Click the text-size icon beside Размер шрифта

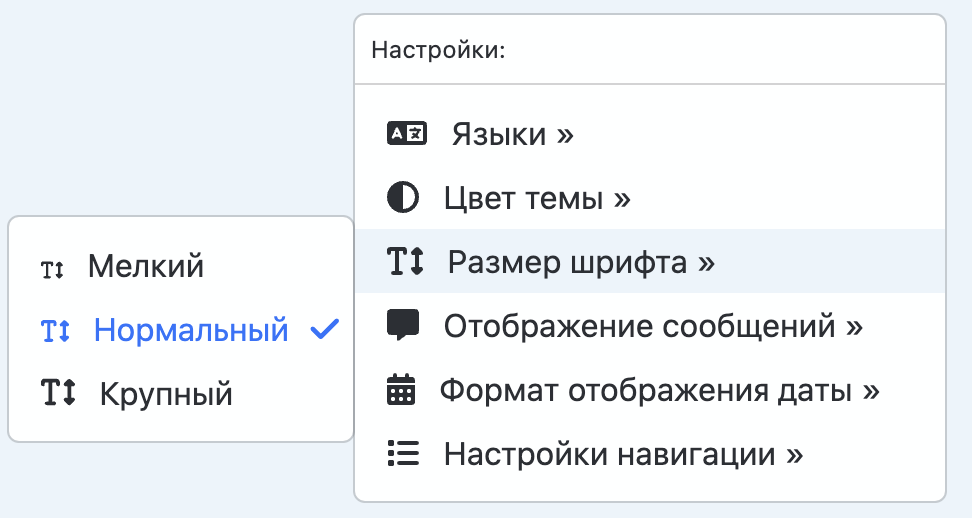coord(405,262)
